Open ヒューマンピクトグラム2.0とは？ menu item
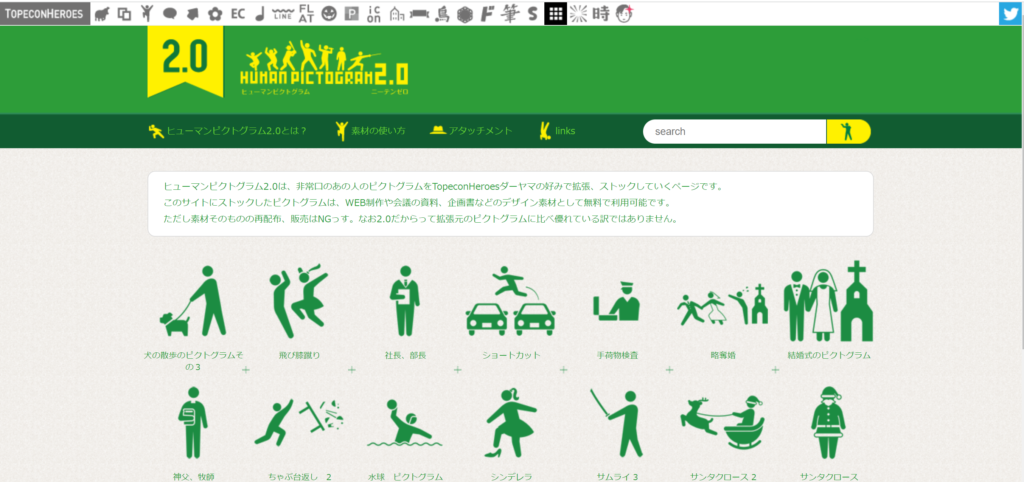This screenshot has height=482, width=1024. tap(228, 131)
